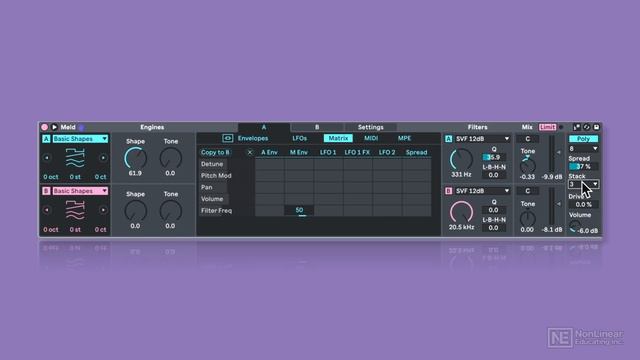
Task: Select previous oscillator type for engine A
Action: pyautogui.click(x=47, y=158)
